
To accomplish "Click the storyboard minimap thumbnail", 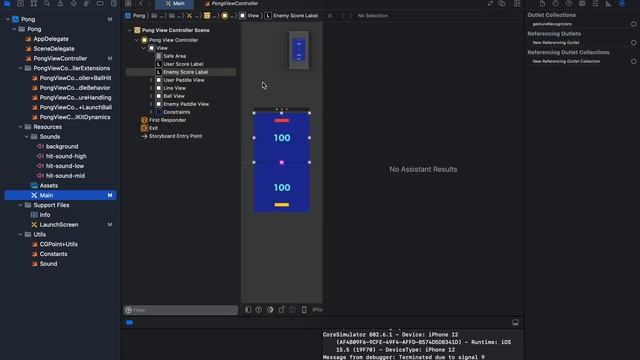I will 299,50.
